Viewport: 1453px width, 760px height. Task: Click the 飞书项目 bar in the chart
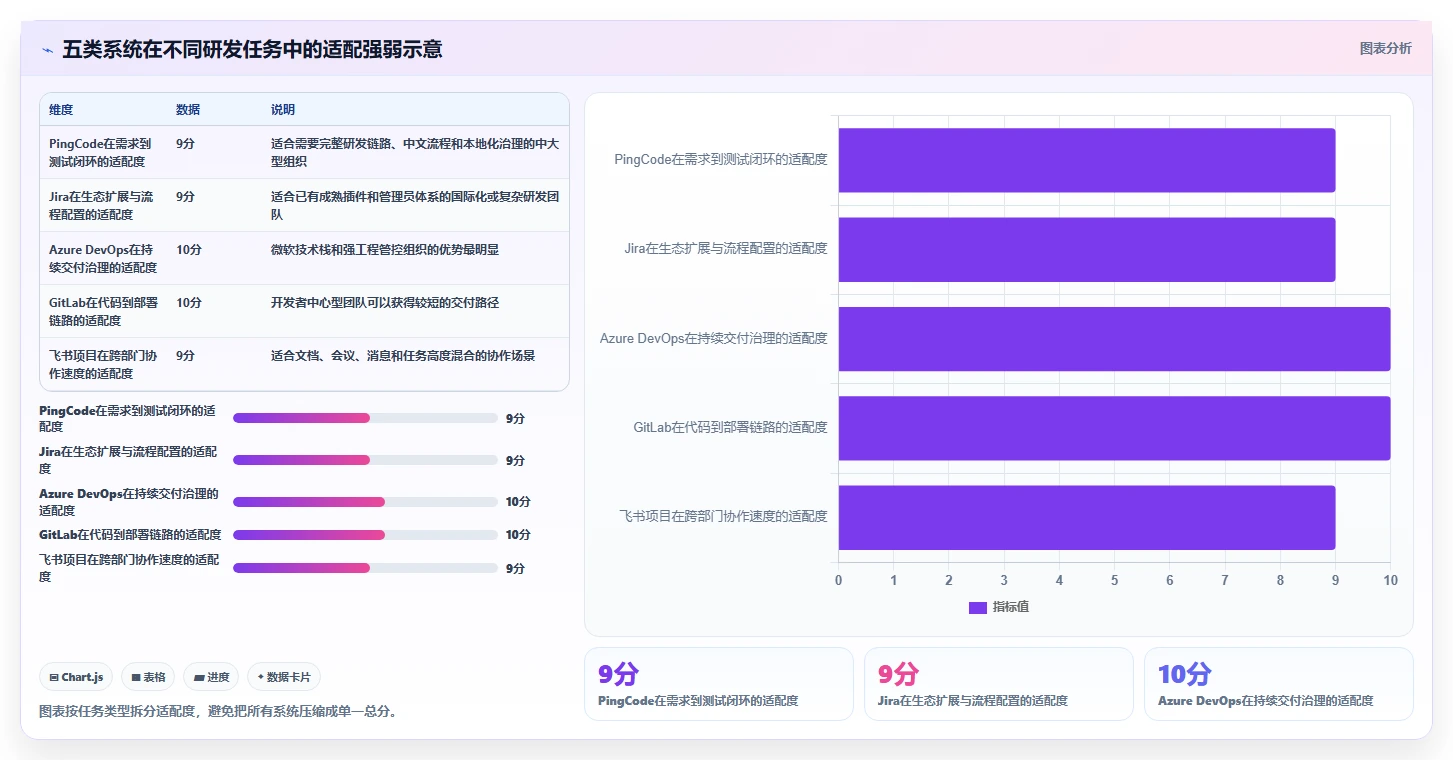pos(1087,516)
